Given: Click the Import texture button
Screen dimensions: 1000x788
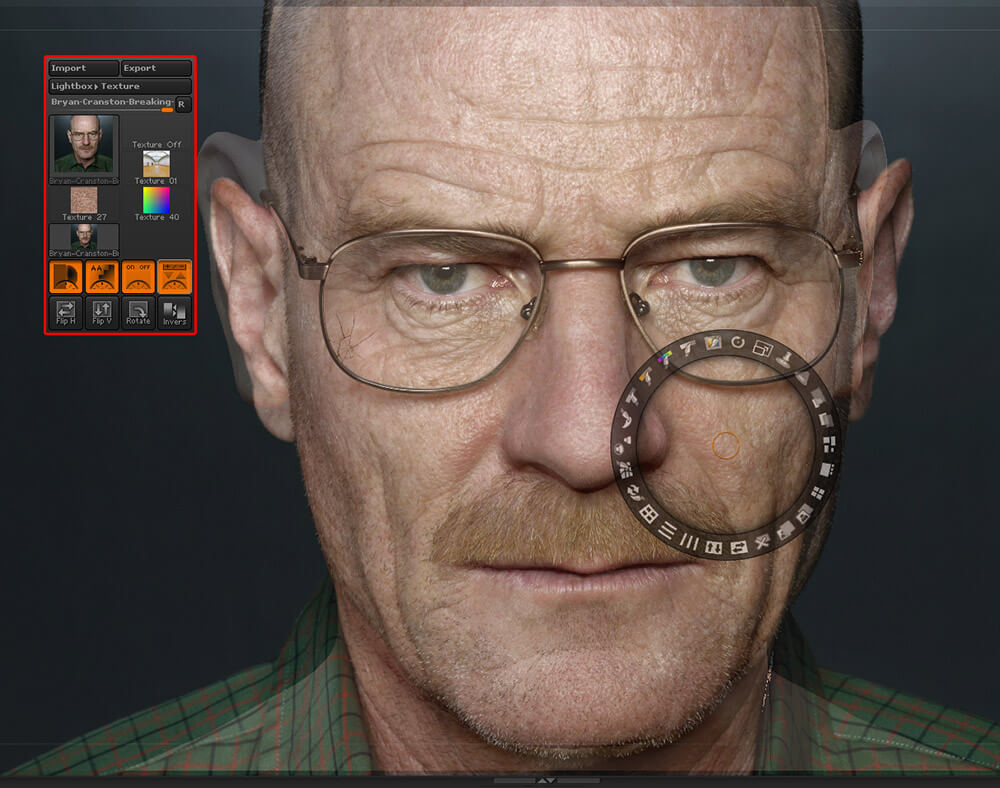Looking at the screenshot, I should [84, 68].
